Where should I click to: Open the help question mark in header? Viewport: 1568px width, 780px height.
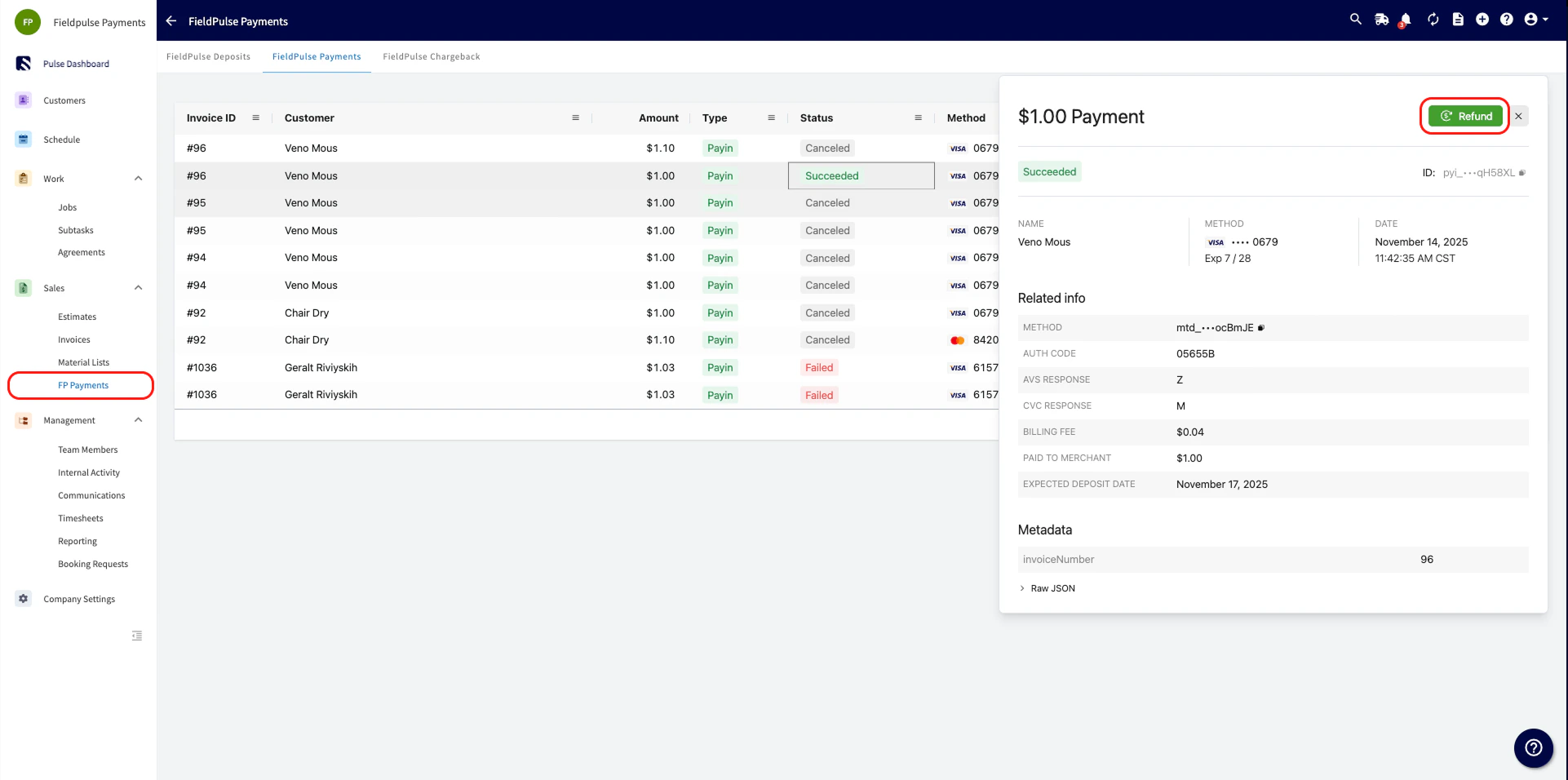coord(1507,20)
